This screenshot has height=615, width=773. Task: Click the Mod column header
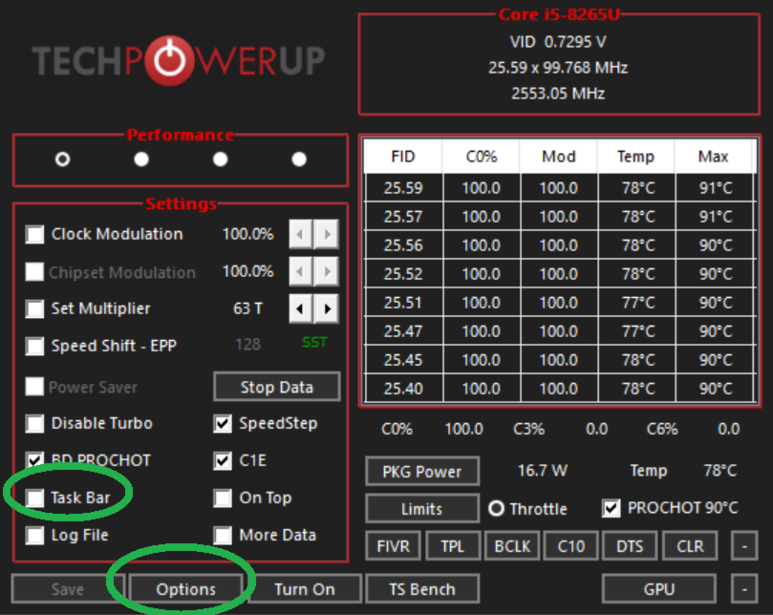point(559,156)
